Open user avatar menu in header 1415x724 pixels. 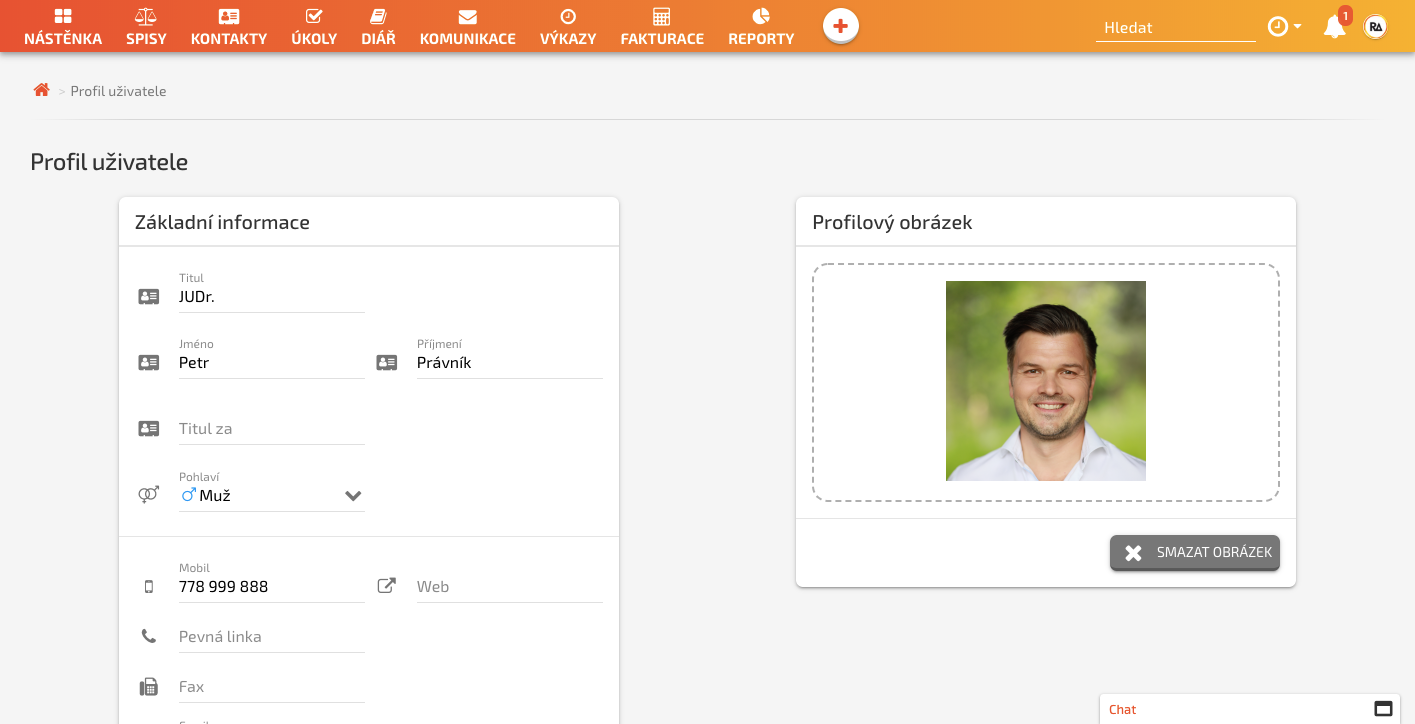pyautogui.click(x=1376, y=27)
